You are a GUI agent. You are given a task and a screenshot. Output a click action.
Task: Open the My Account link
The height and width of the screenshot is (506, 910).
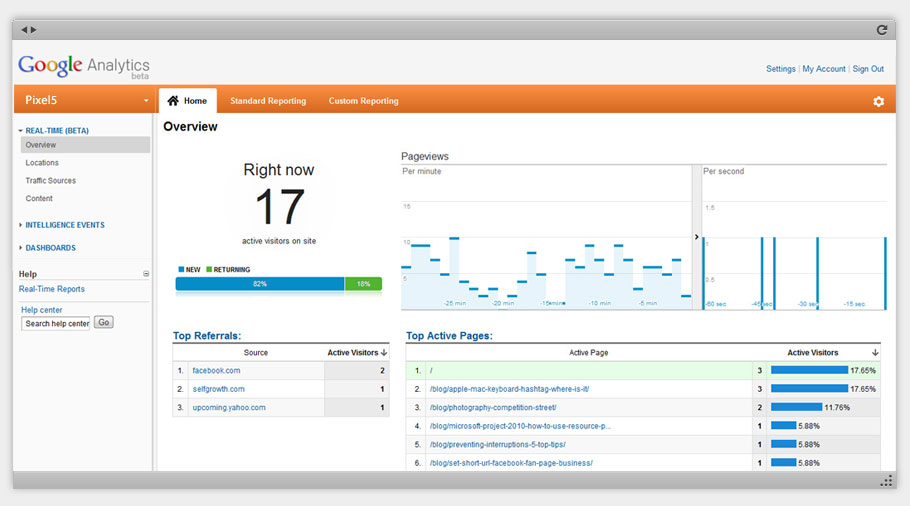tap(824, 68)
